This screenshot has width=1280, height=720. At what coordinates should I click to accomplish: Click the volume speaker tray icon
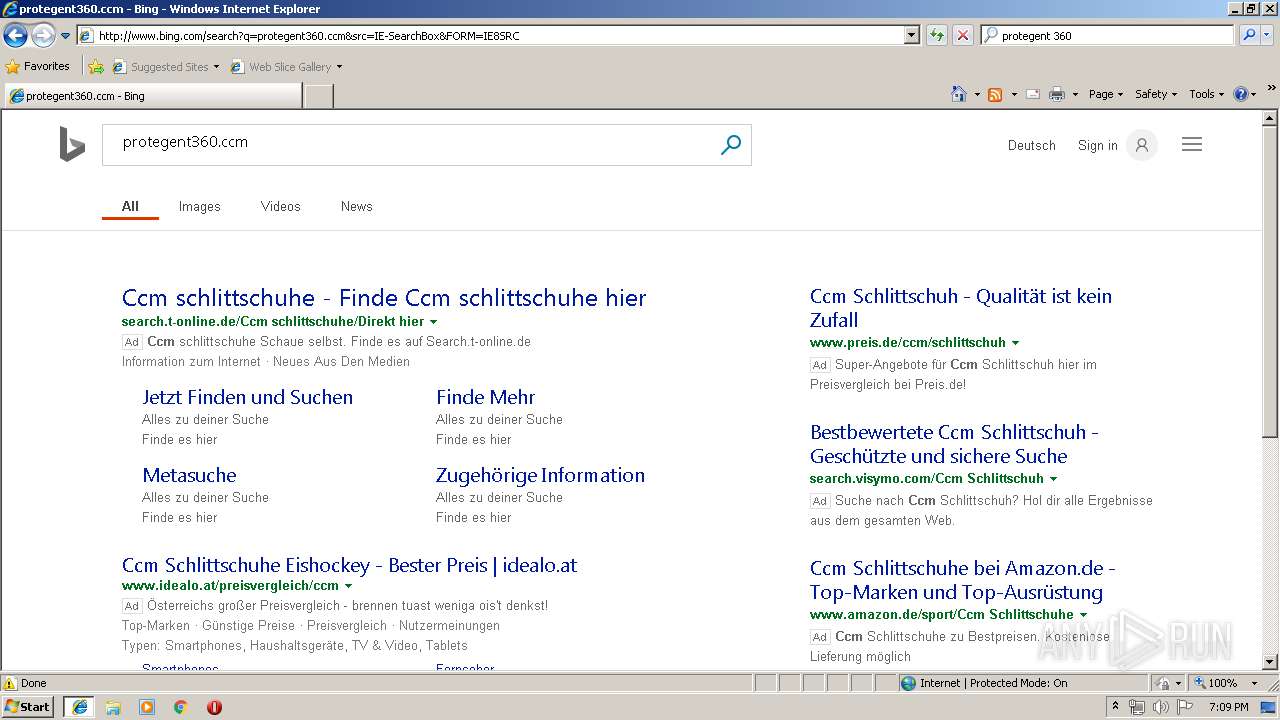[x=1161, y=707]
